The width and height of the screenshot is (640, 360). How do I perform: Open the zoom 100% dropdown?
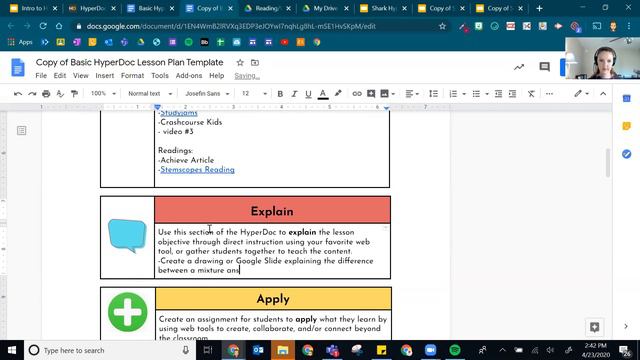click(x=103, y=93)
